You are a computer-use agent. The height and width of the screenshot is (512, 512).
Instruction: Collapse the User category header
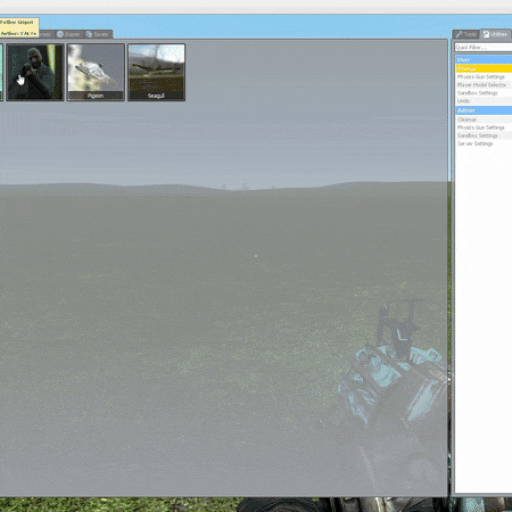click(484, 60)
